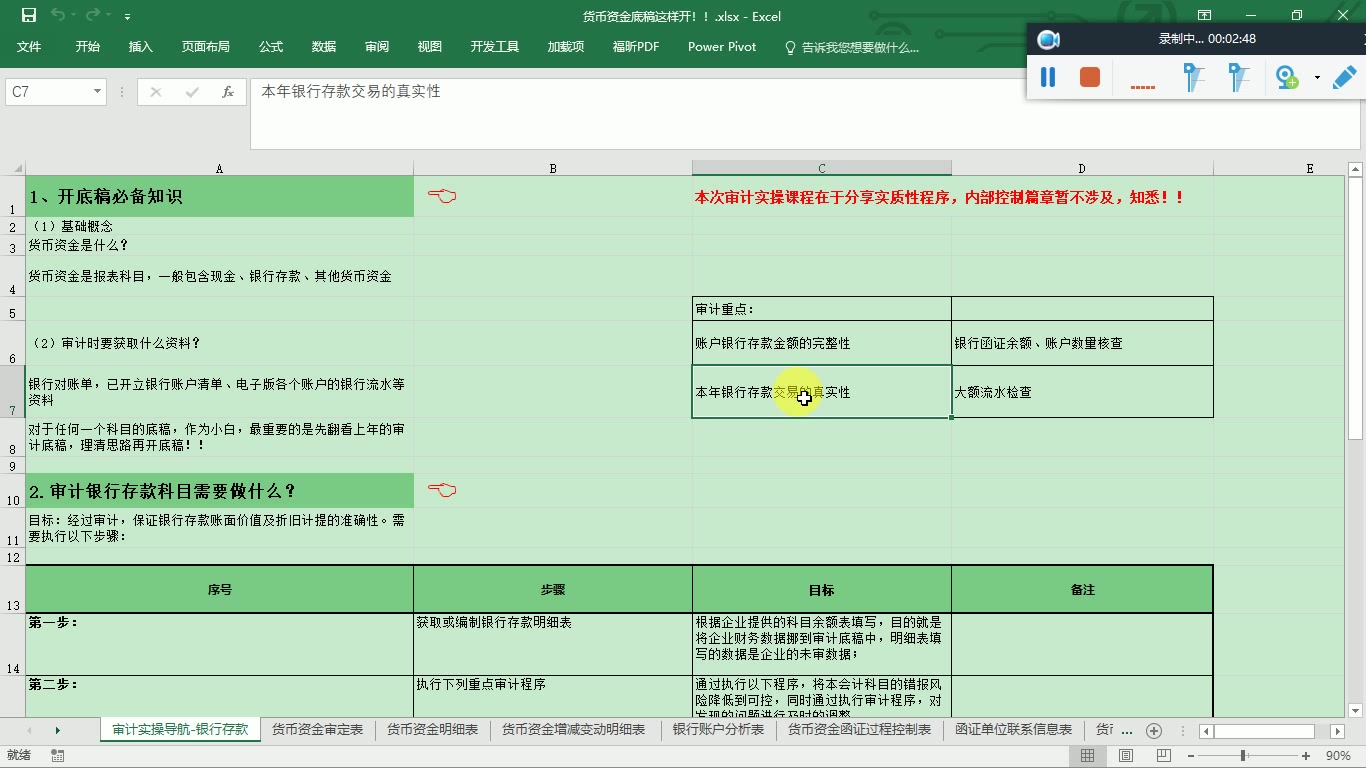Switch to the 货币资金明细表 sheet tab
This screenshot has width=1366, height=768.
pos(433,730)
